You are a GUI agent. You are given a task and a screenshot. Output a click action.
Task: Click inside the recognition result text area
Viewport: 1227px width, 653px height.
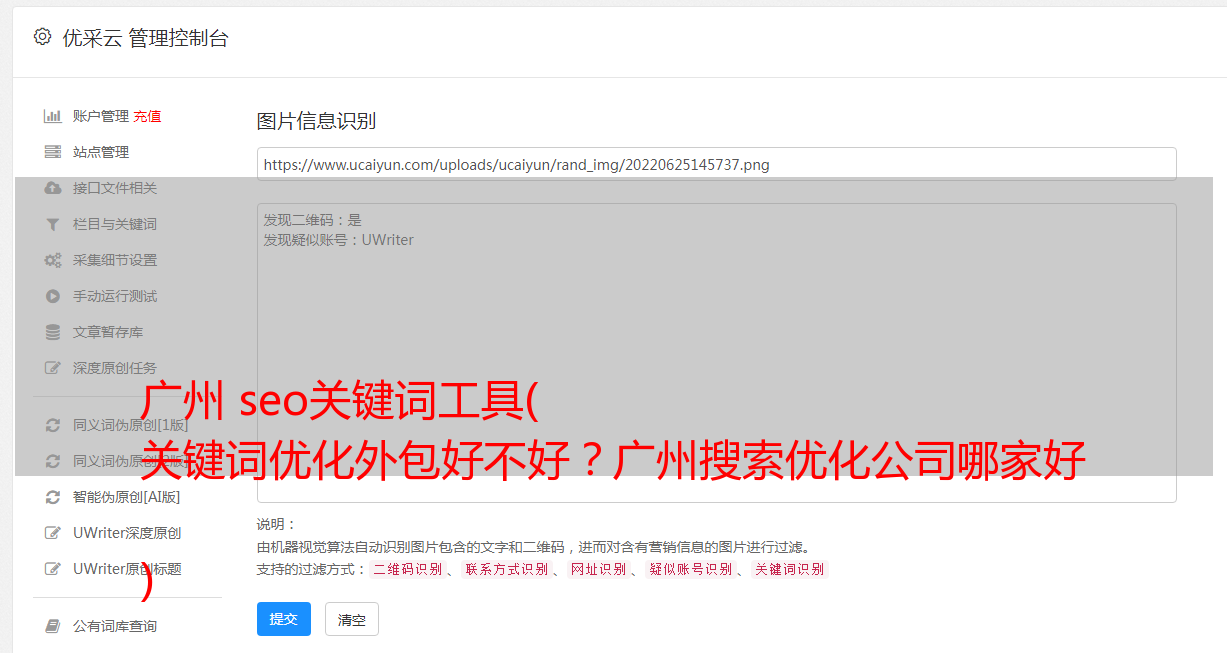coord(716,352)
